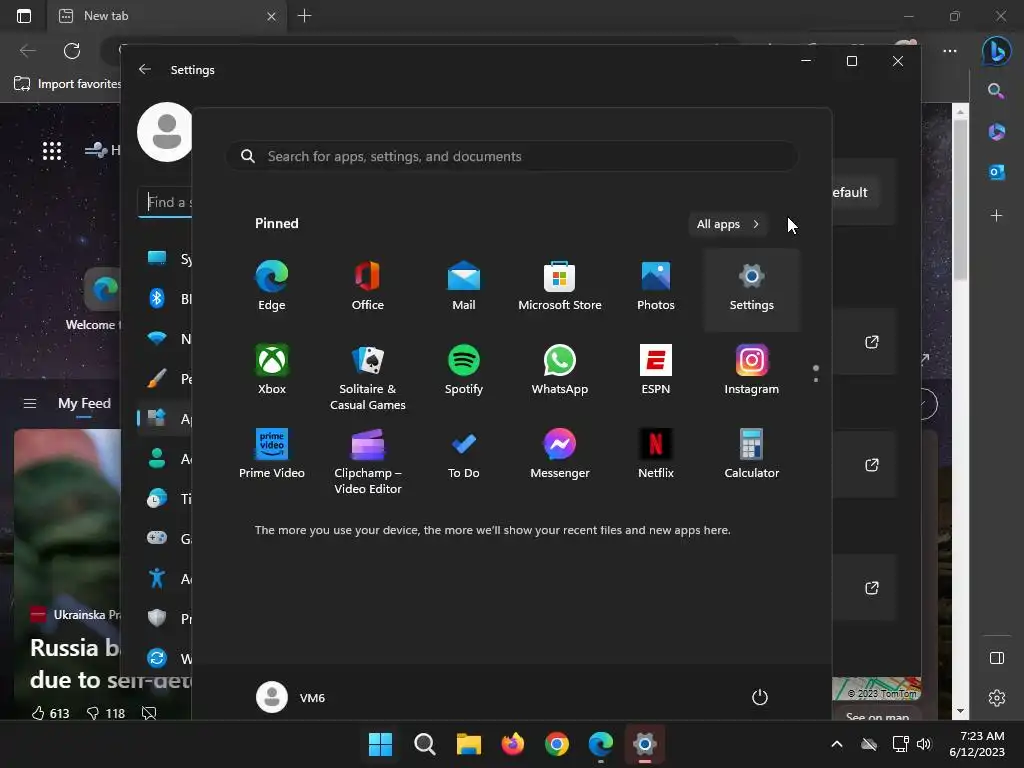Launch Firefox from the taskbar

click(x=513, y=744)
